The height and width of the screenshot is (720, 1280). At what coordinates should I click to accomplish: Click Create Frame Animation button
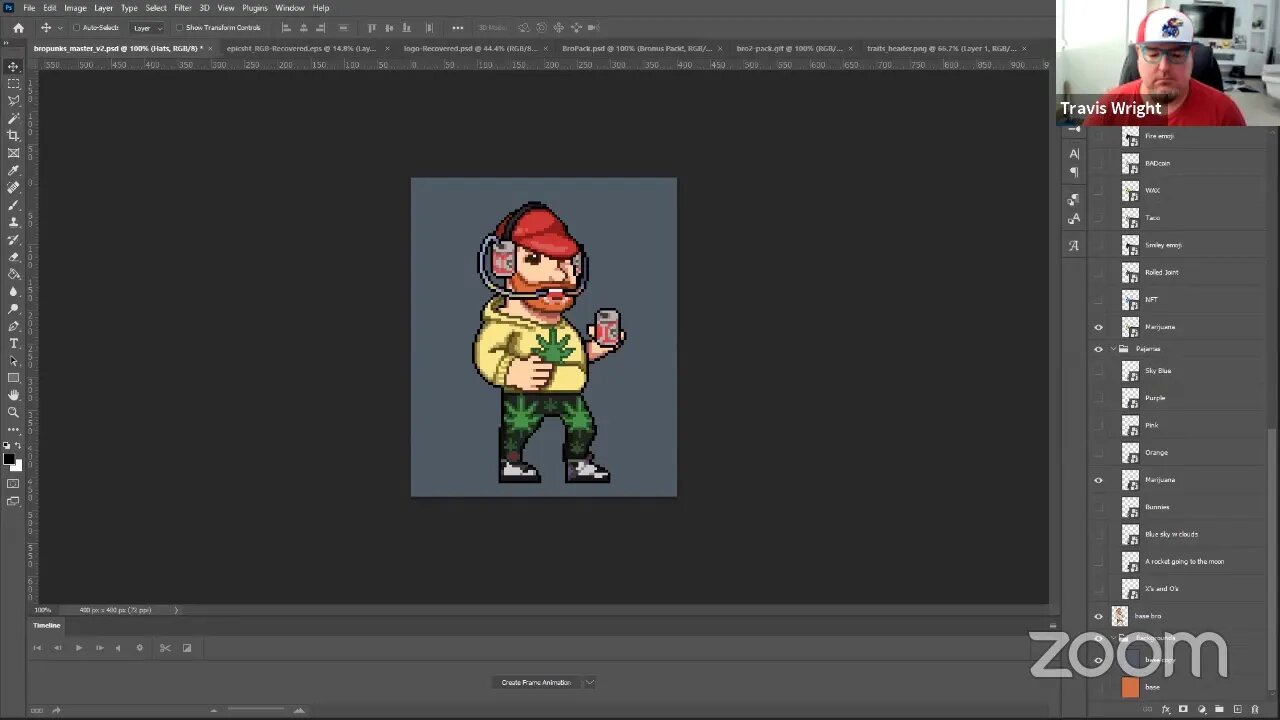click(x=536, y=682)
